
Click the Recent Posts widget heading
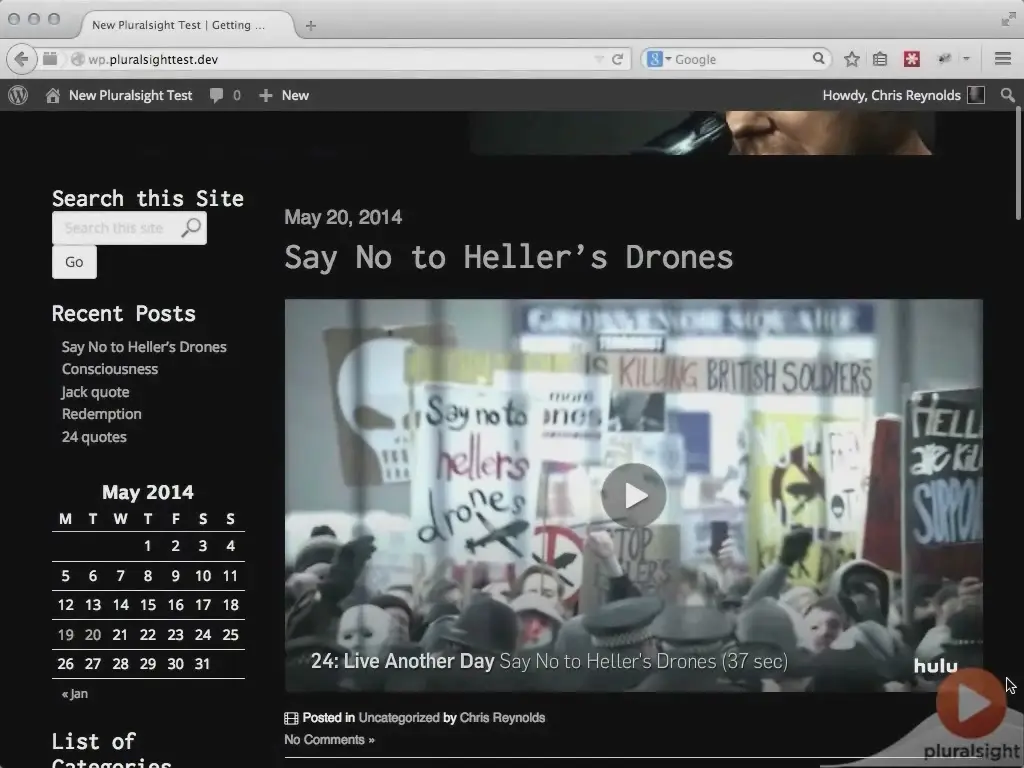[x=124, y=313]
